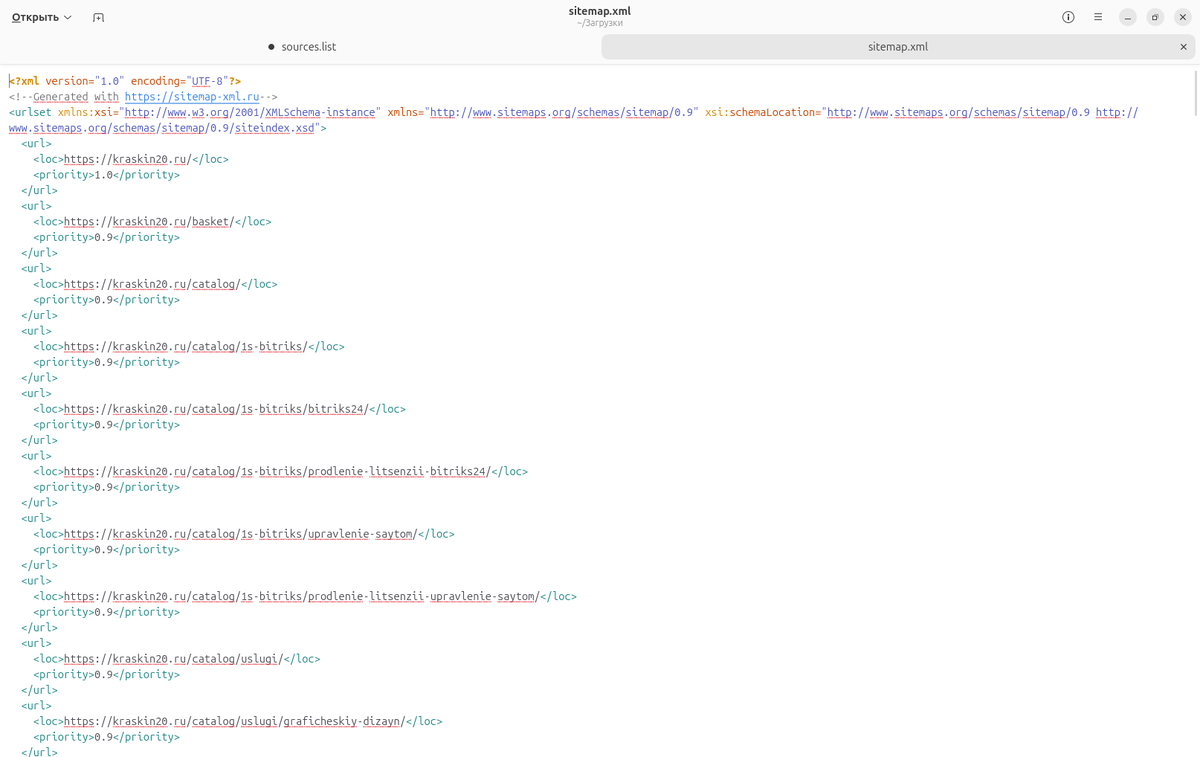Restore the text editor window size
Viewport: 1200px width, 757px height.
[1155, 17]
